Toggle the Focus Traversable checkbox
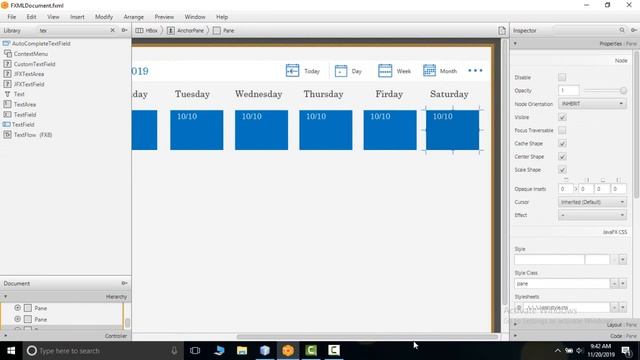Viewport: 640px width, 360px height. [x=562, y=130]
